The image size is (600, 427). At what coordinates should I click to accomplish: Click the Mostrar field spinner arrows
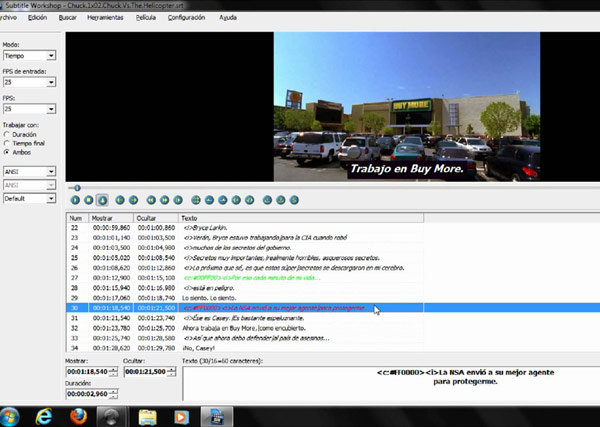pyautogui.click(x=114, y=372)
